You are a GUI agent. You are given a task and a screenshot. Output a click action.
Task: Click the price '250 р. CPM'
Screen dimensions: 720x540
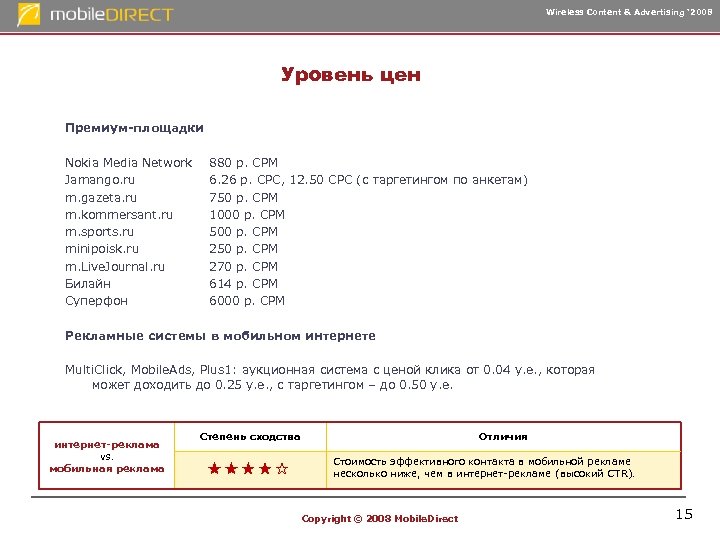click(x=243, y=249)
